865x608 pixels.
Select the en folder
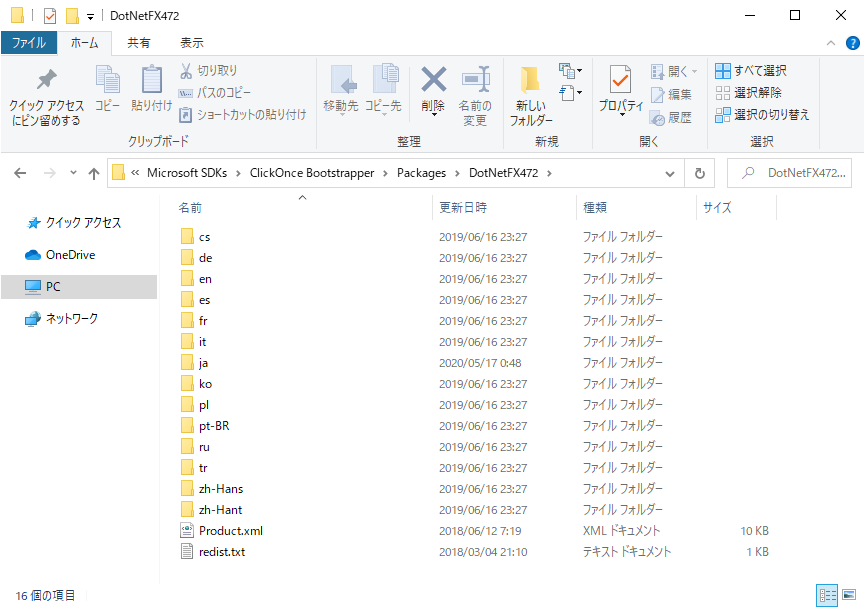[196, 279]
